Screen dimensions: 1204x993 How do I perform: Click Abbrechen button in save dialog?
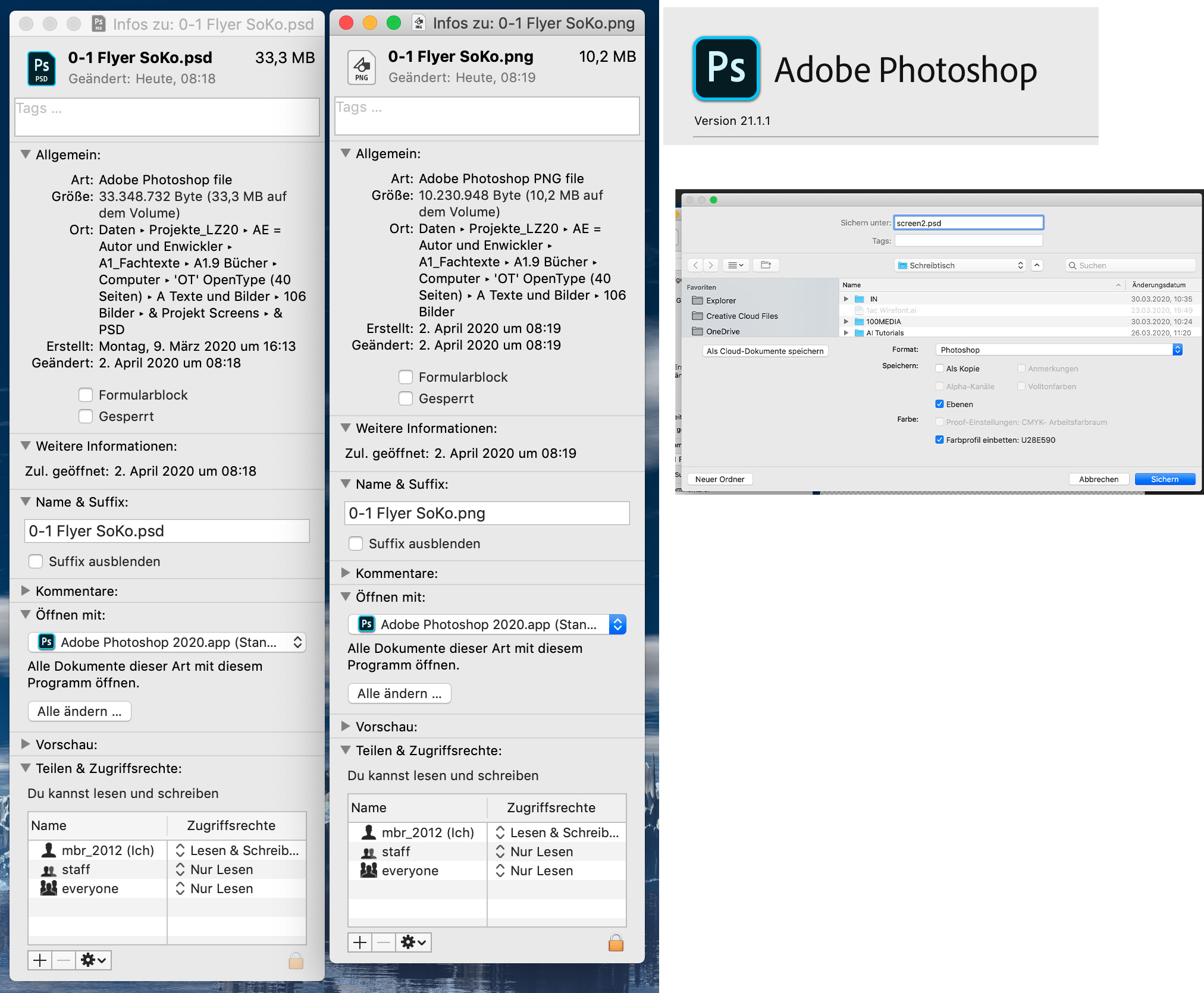pos(1099,479)
